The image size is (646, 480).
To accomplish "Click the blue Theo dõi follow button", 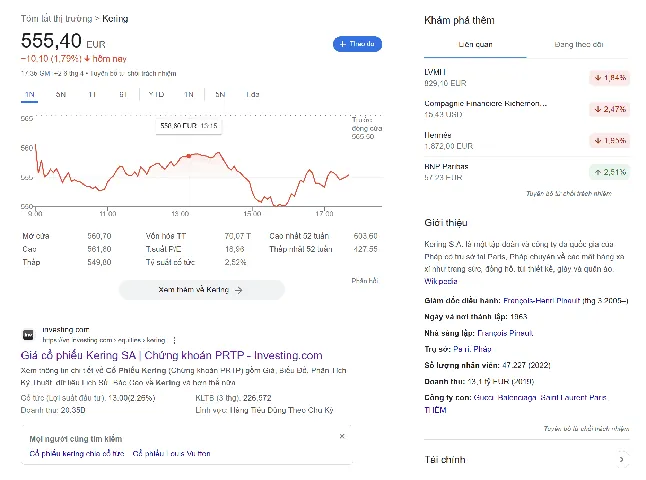I will coord(357,44).
